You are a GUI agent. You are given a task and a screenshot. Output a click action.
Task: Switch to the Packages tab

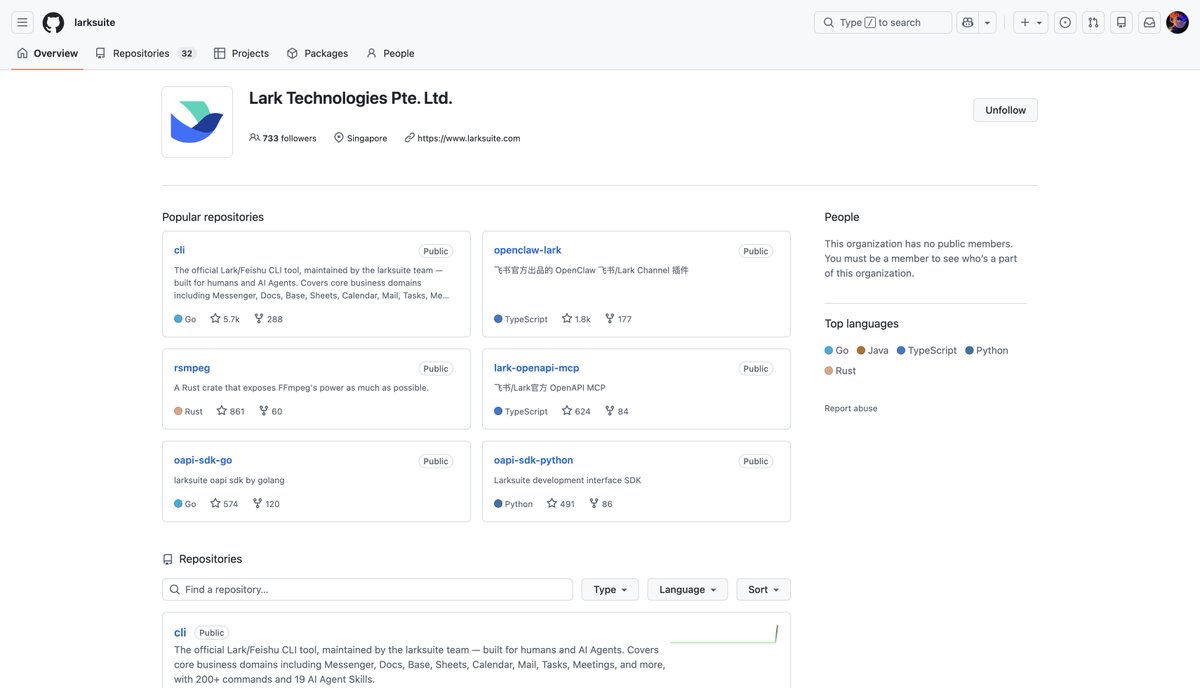(317, 53)
